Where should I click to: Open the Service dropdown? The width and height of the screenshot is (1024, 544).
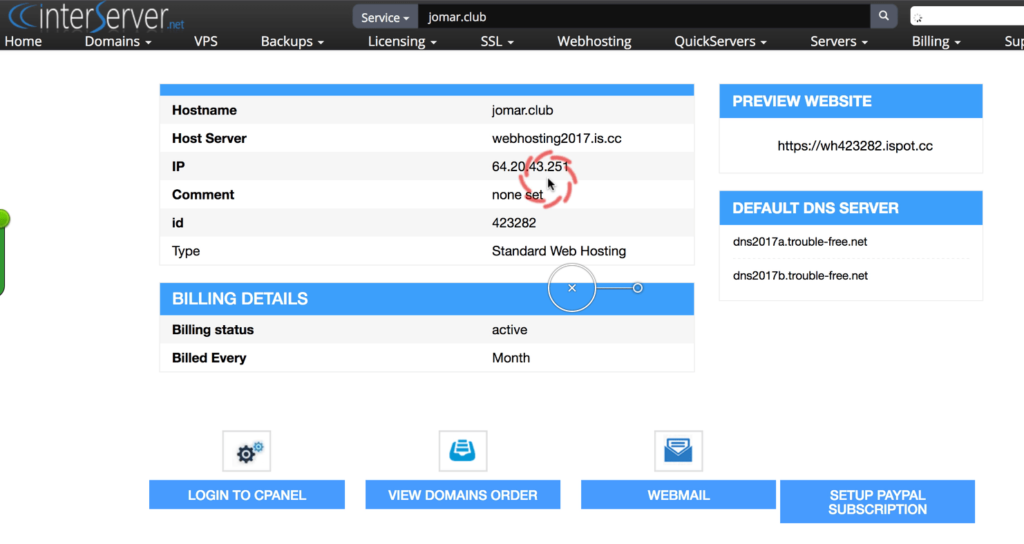click(385, 17)
